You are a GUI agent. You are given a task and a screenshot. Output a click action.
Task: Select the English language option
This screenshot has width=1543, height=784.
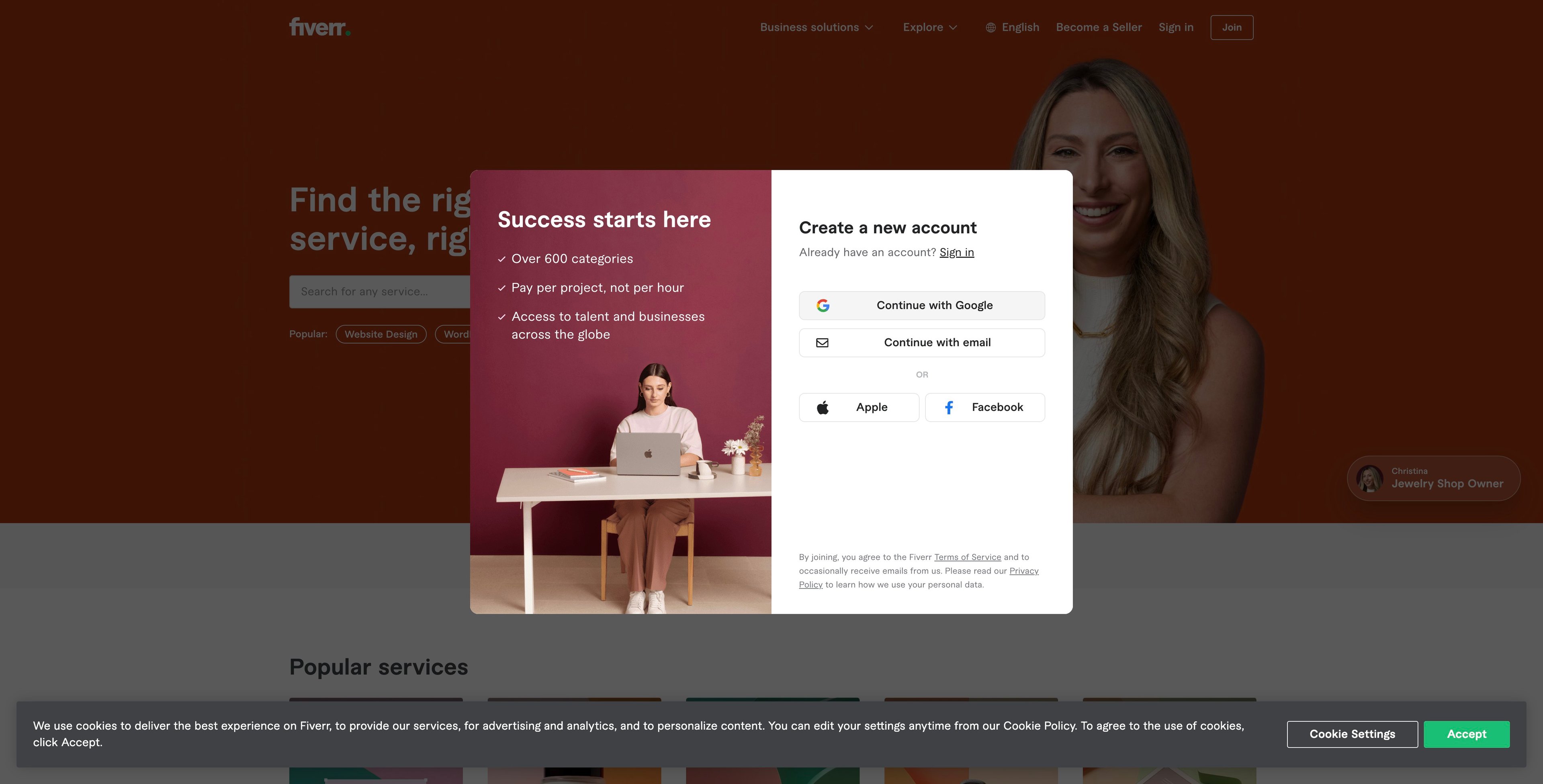(x=1020, y=28)
